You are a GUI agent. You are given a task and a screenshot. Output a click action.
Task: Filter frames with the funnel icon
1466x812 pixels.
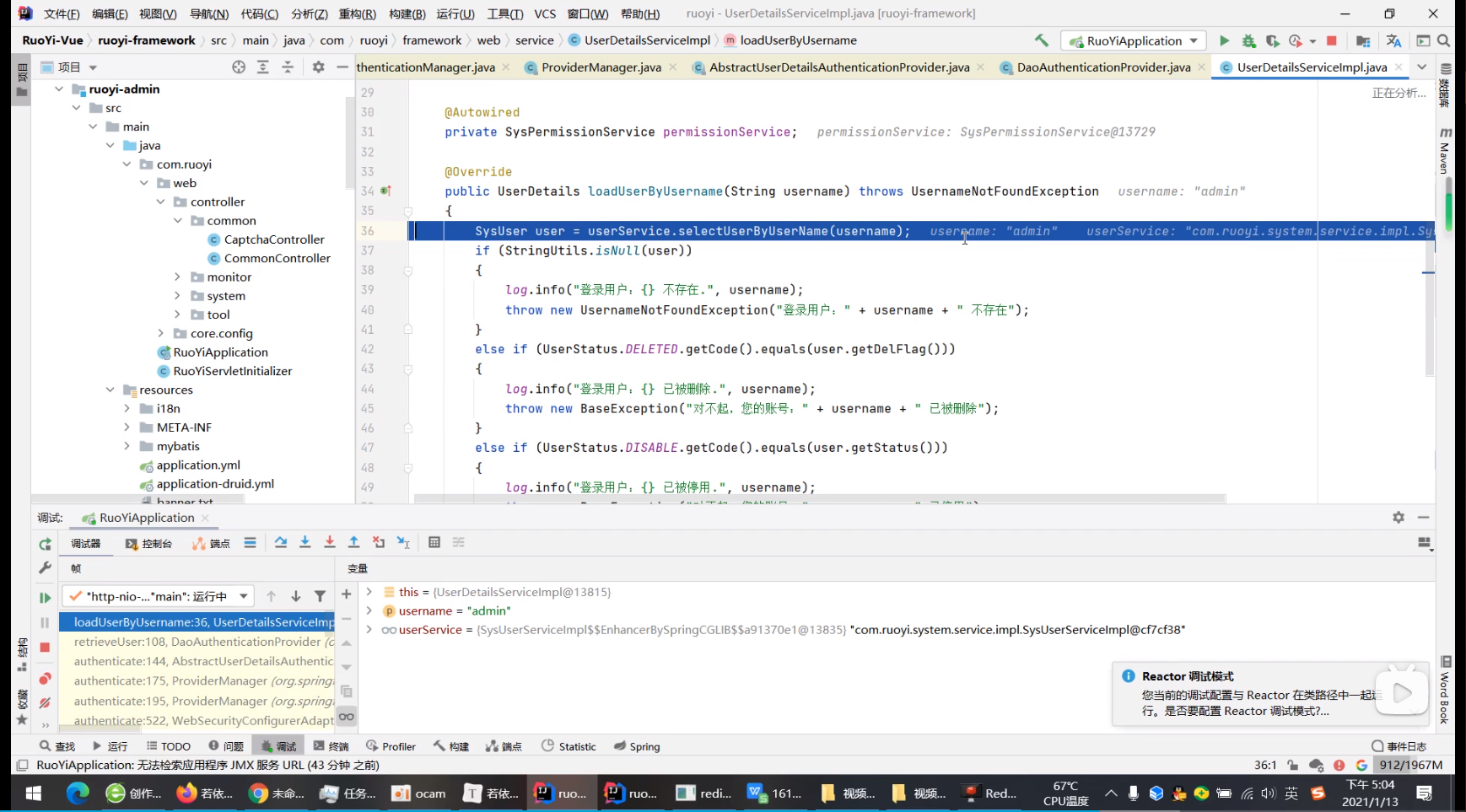[x=321, y=596]
